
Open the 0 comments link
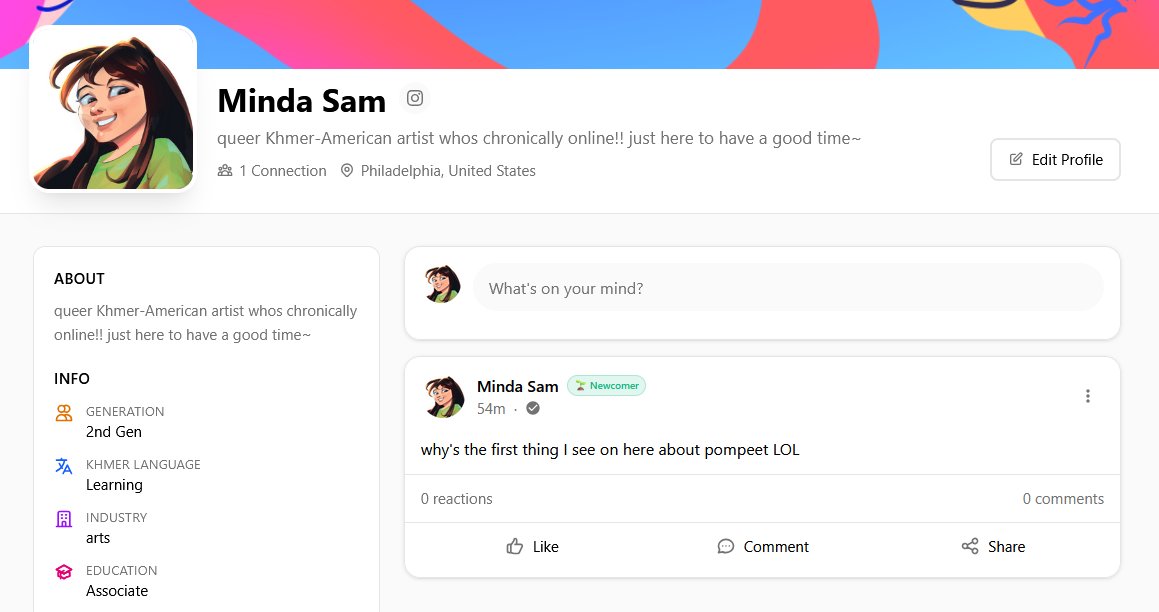pos(1063,498)
